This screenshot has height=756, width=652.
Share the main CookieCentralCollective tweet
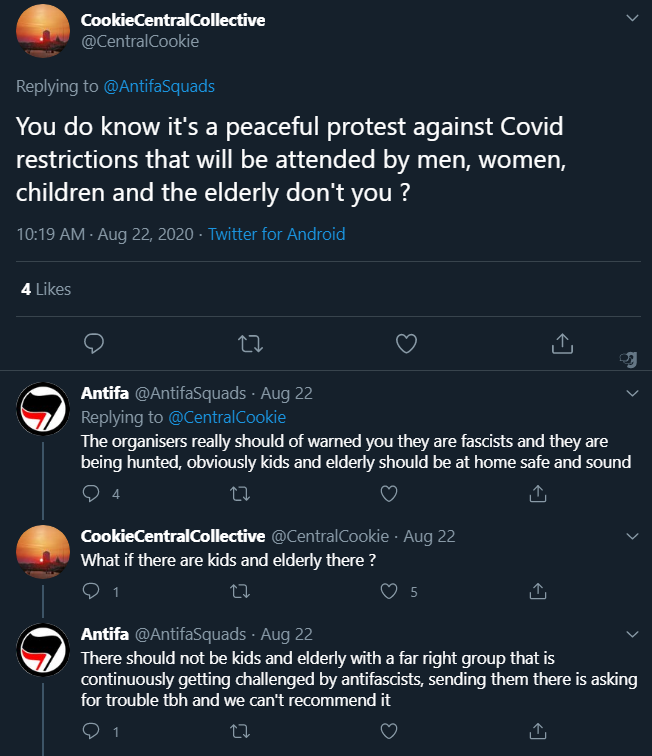coord(562,344)
